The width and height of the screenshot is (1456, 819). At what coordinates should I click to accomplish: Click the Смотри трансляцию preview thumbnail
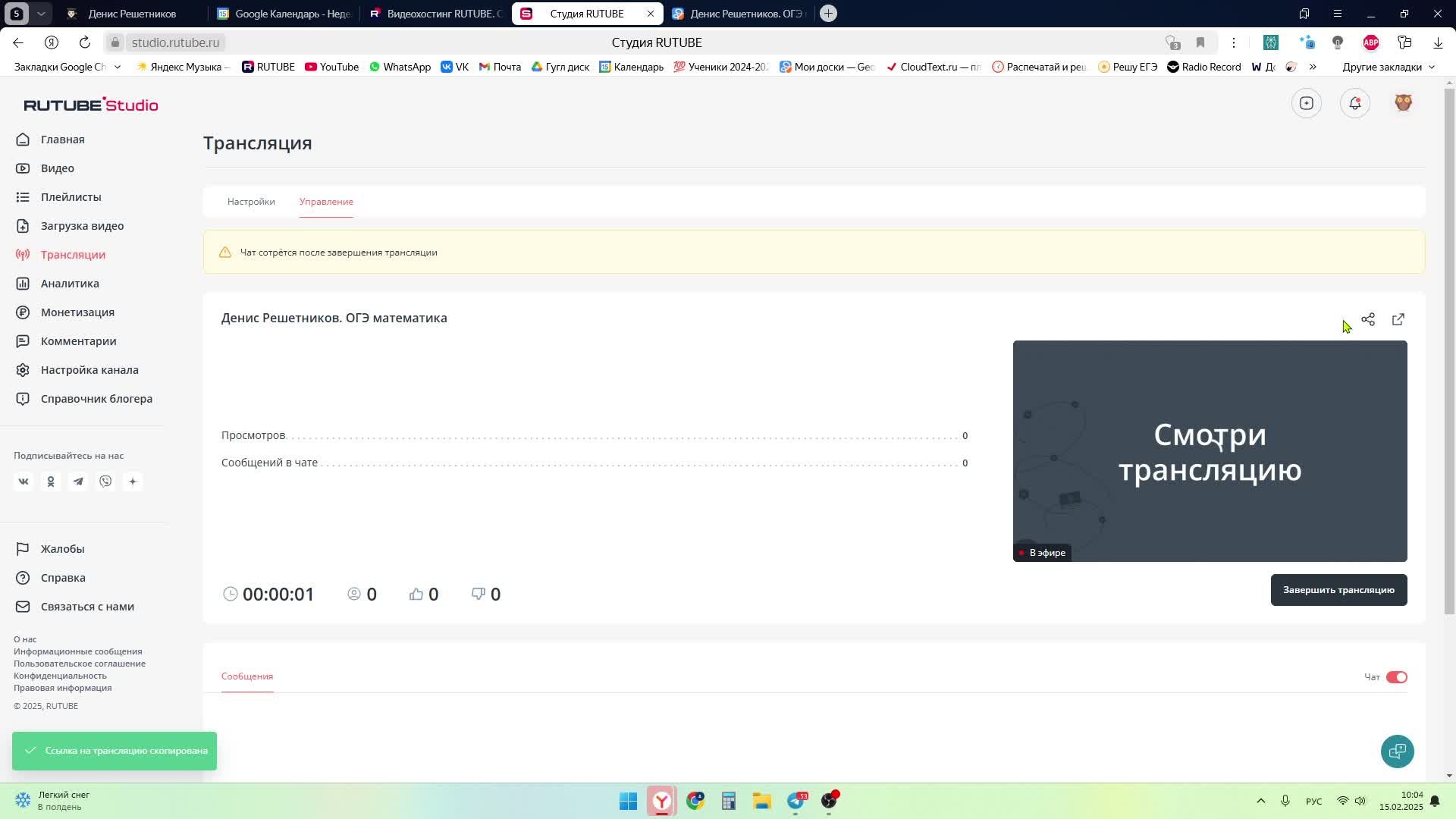coord(1210,451)
